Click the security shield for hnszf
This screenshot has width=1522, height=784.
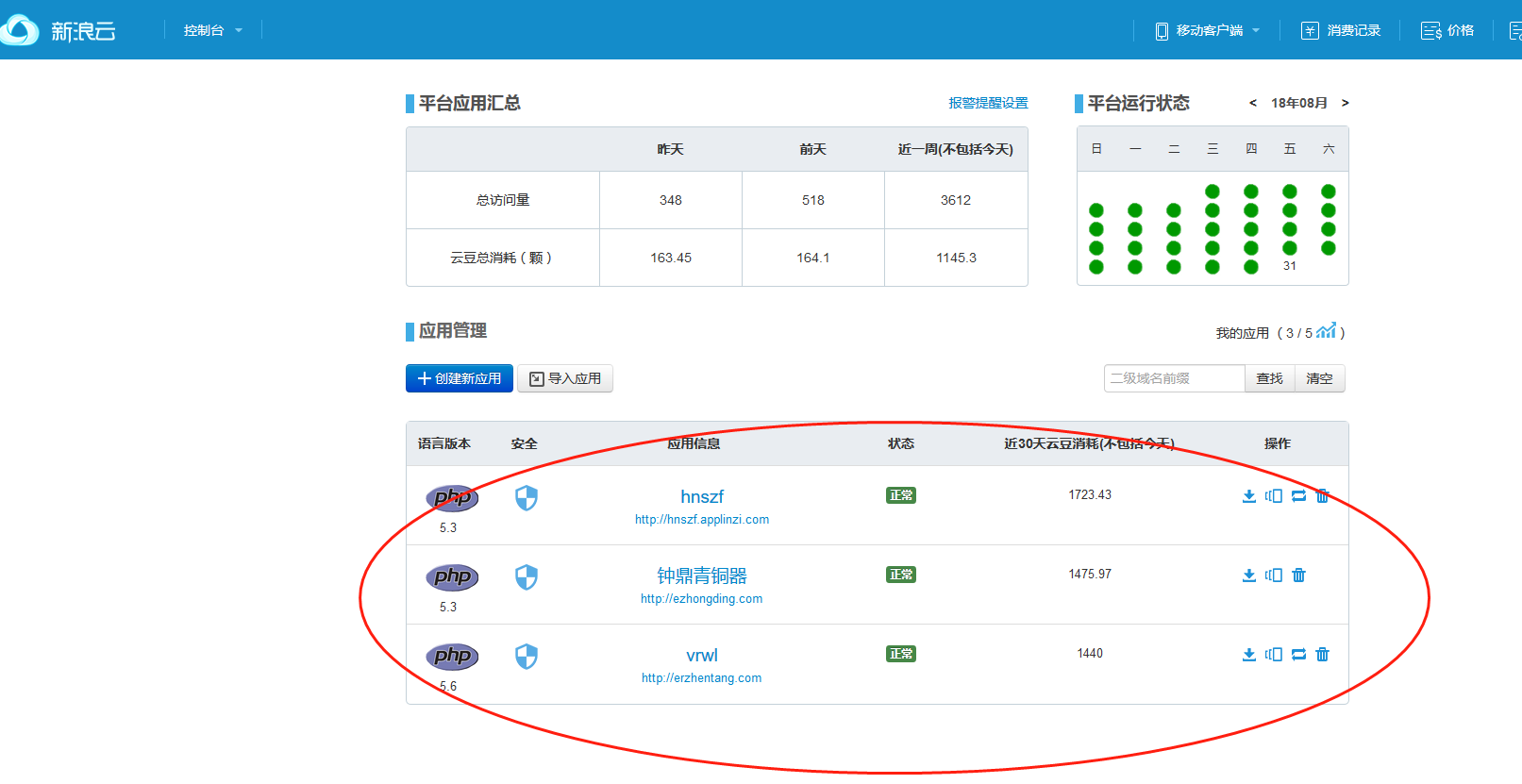click(x=527, y=498)
